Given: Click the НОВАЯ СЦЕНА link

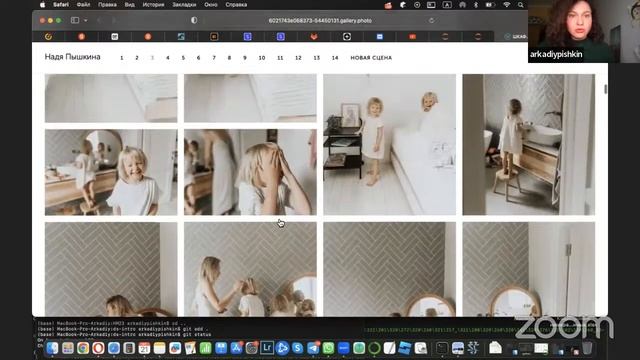Looking at the screenshot, I should (371, 58).
